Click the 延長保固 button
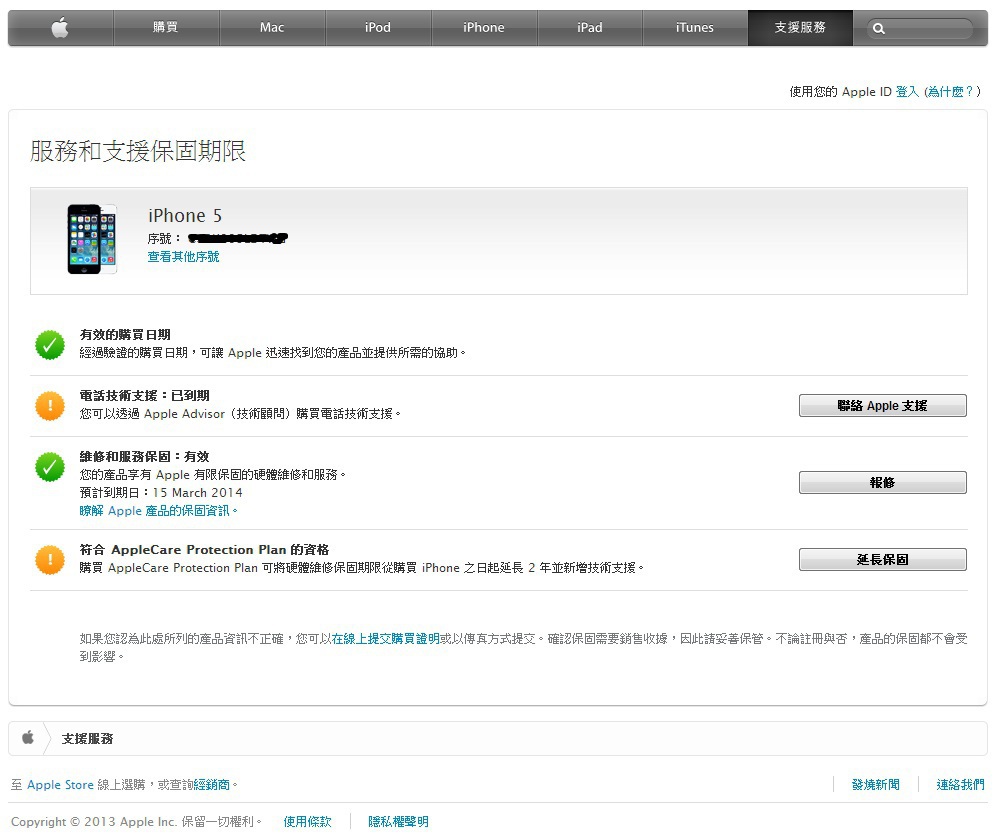Viewport: 998px width, 833px height. coord(883,559)
